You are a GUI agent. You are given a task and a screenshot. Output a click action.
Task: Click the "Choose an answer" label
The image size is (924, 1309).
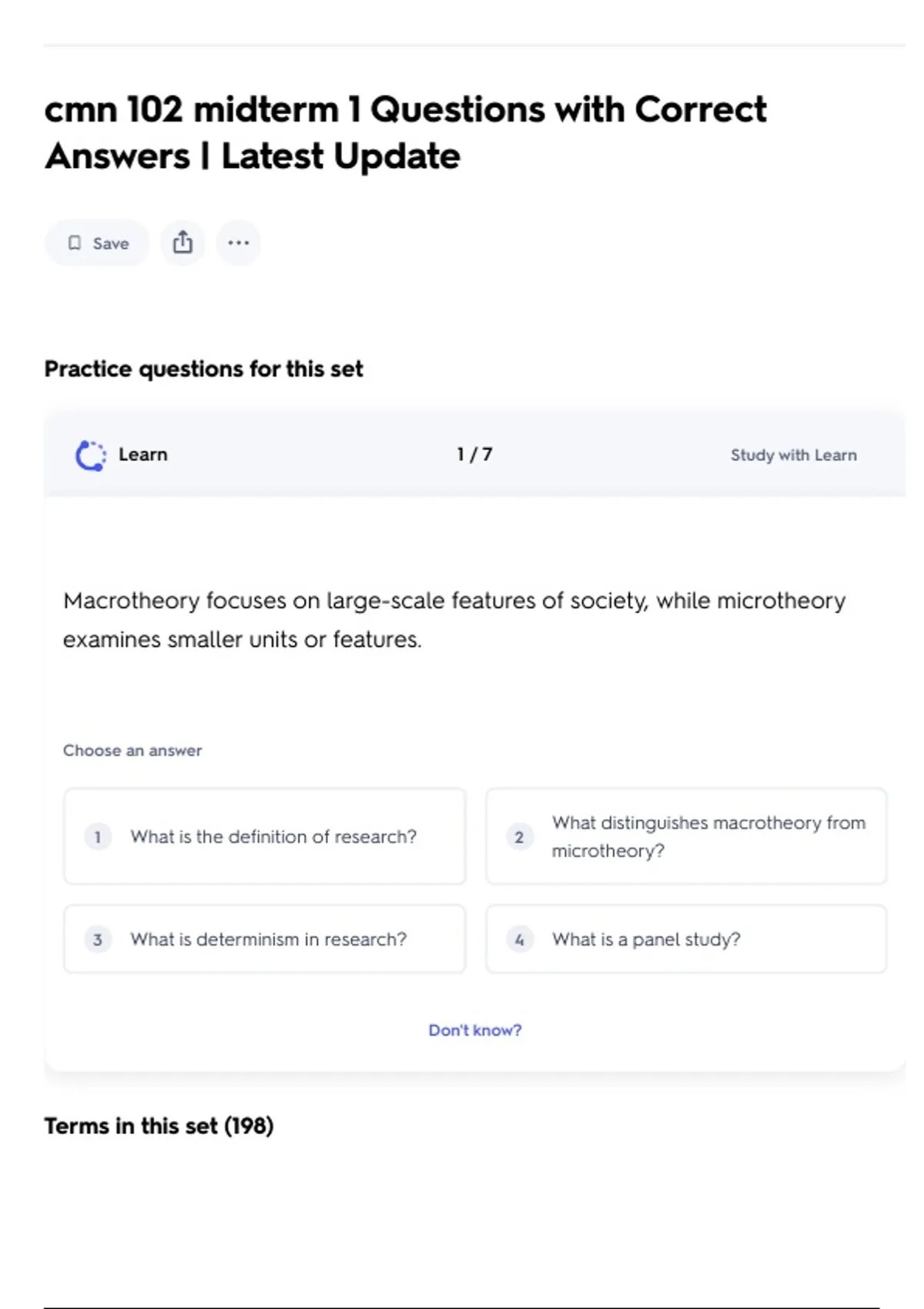132,750
